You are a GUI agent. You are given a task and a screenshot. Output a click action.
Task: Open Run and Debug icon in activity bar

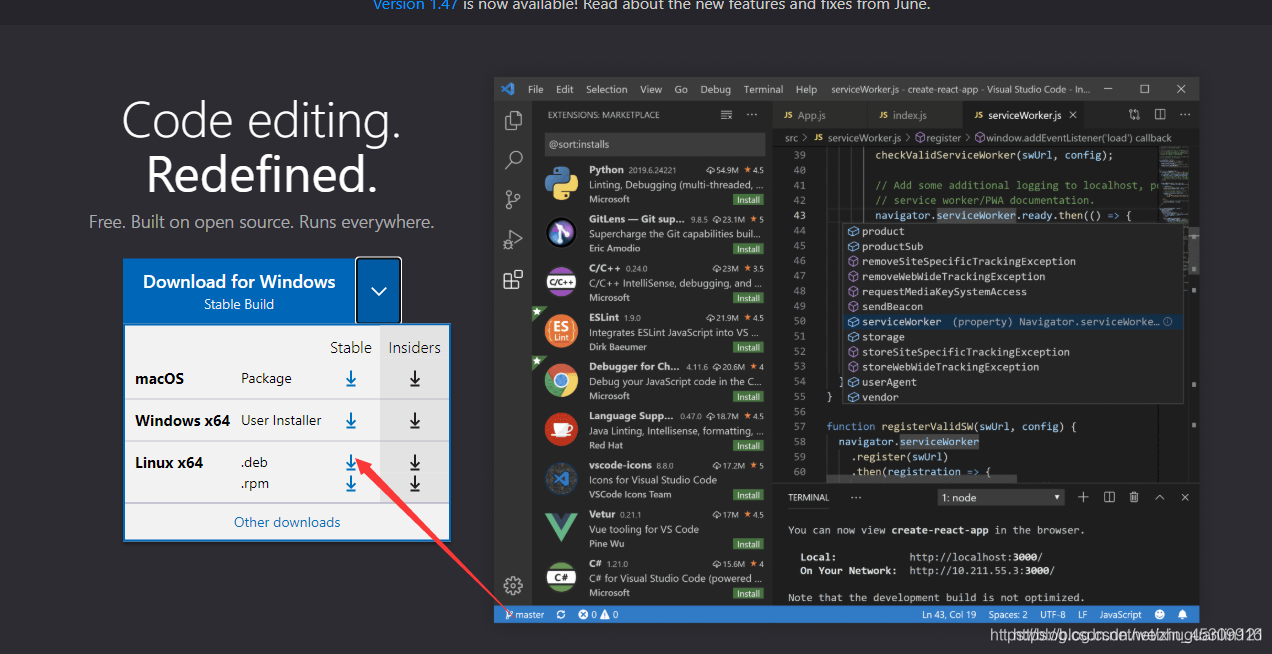[x=513, y=240]
